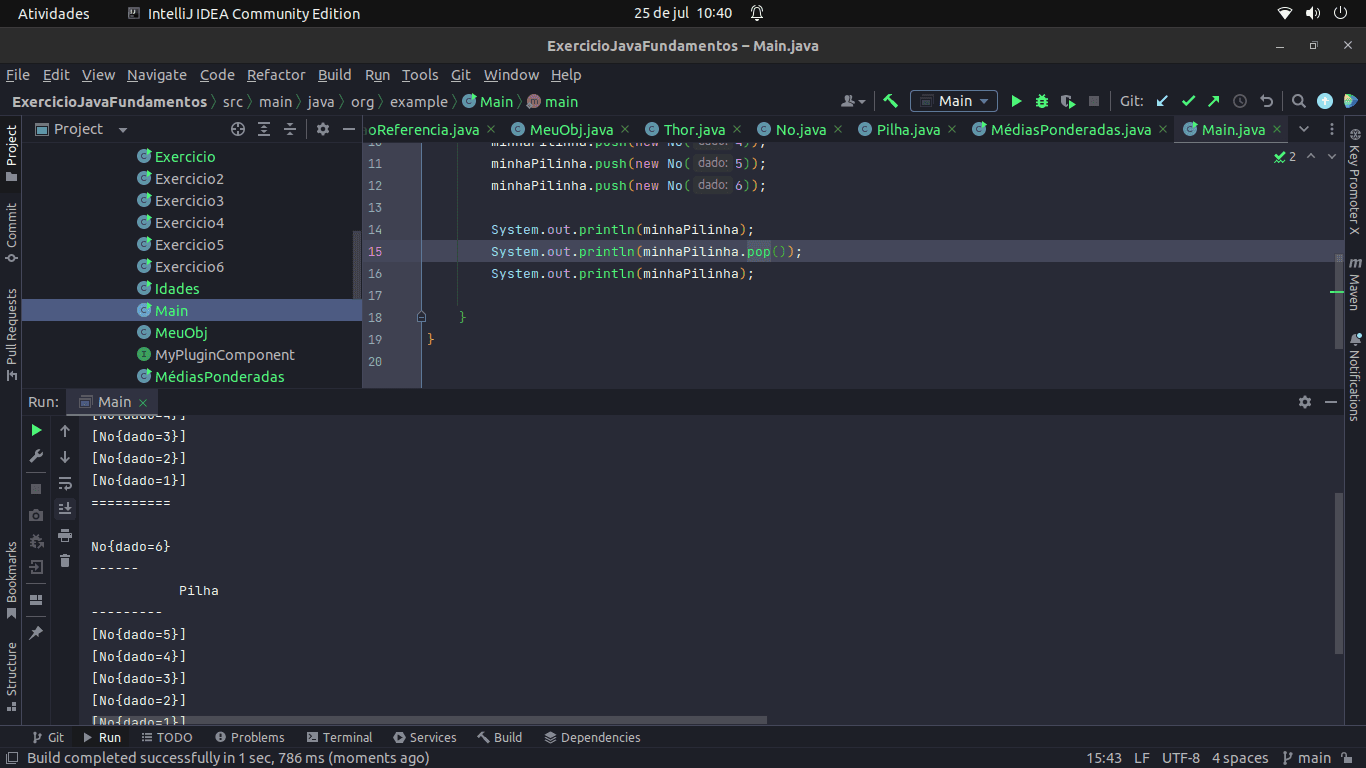The image size is (1366, 768).
Task: Open Search Everywhere magnifier icon
Action: (x=1298, y=101)
